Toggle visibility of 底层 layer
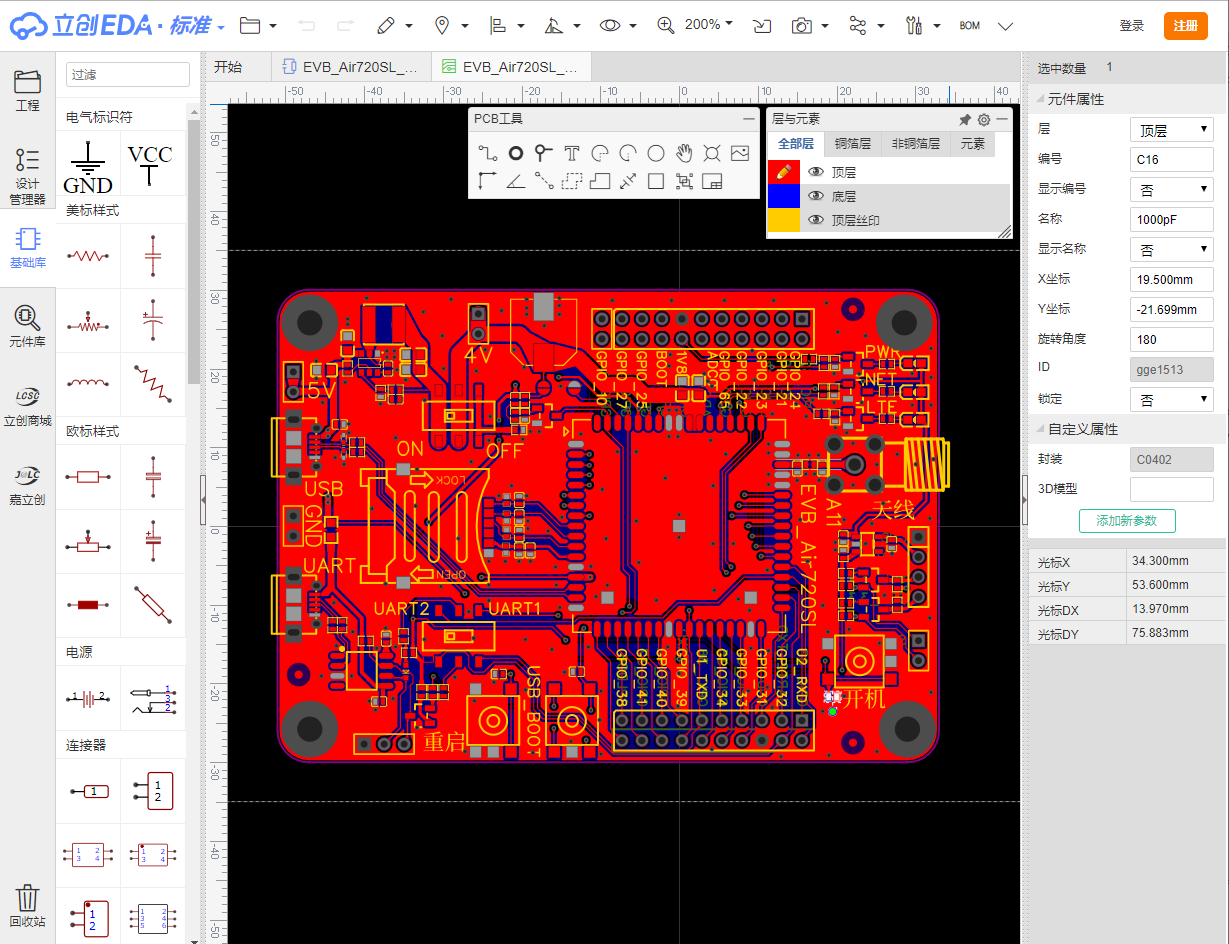 816,196
